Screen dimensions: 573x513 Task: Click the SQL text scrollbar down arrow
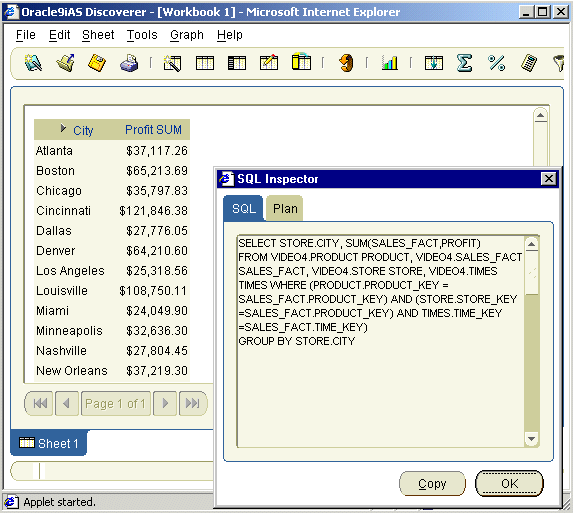pos(531,438)
